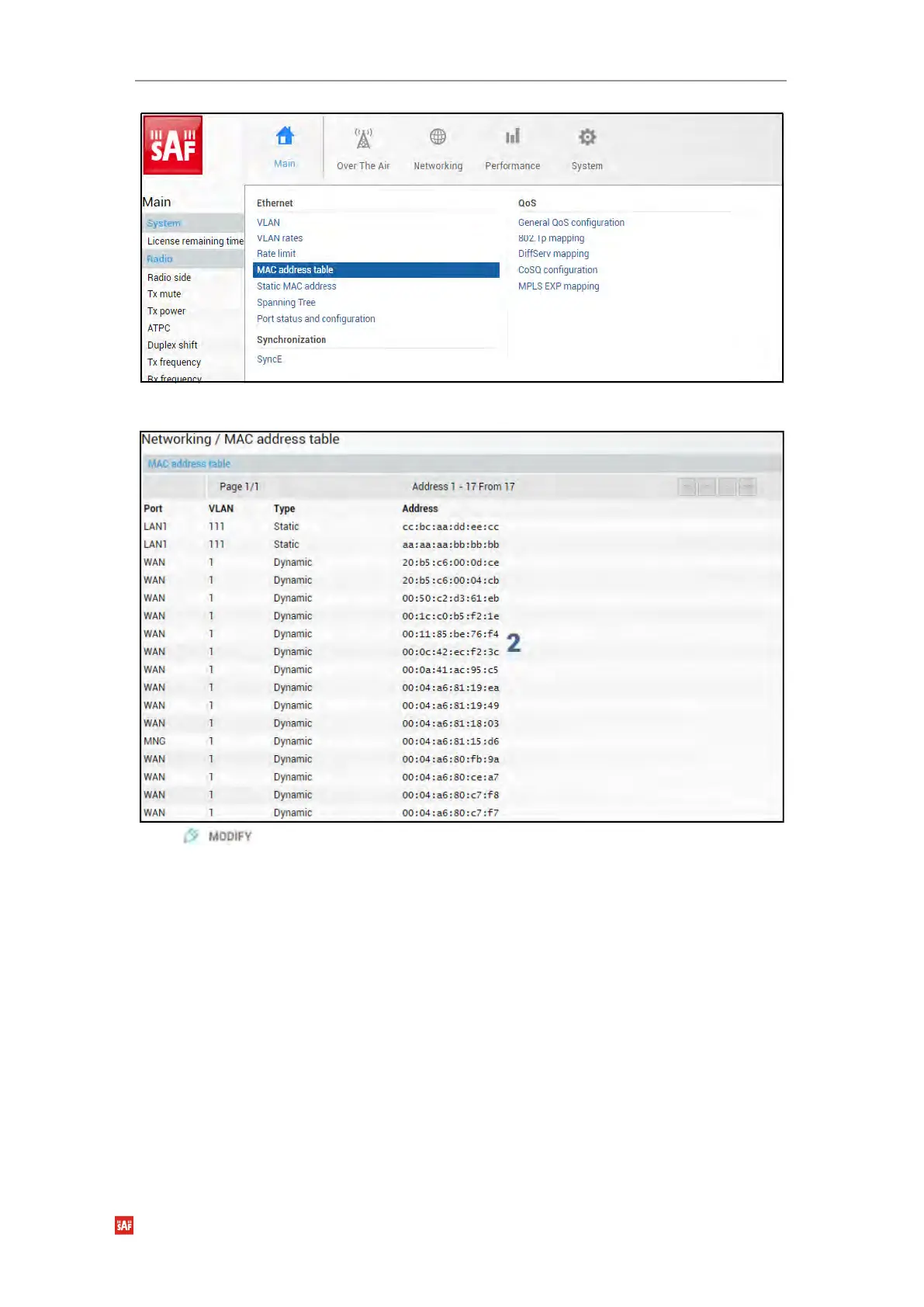This screenshot has height=1307, width=924.
Task: Open the Performance bar chart icon
Action: [x=512, y=137]
